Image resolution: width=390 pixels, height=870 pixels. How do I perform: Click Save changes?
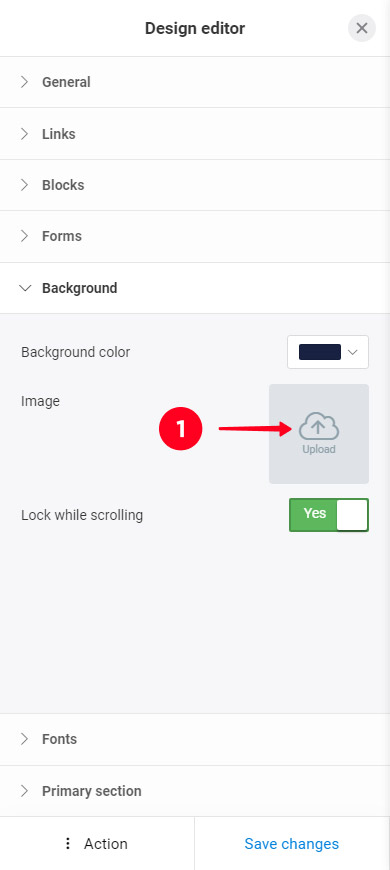click(292, 843)
